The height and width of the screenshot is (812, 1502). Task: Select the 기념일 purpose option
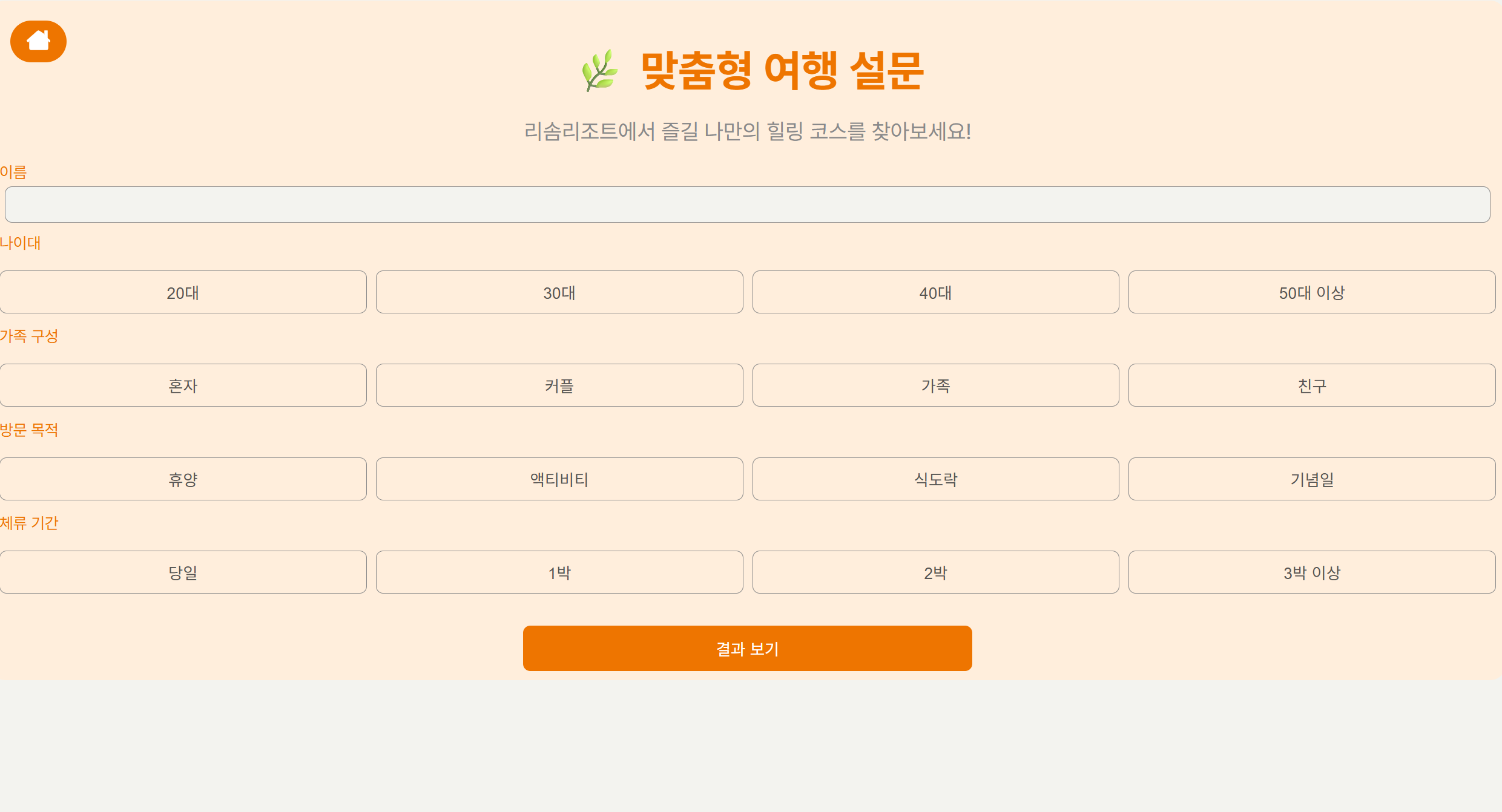coord(1311,479)
